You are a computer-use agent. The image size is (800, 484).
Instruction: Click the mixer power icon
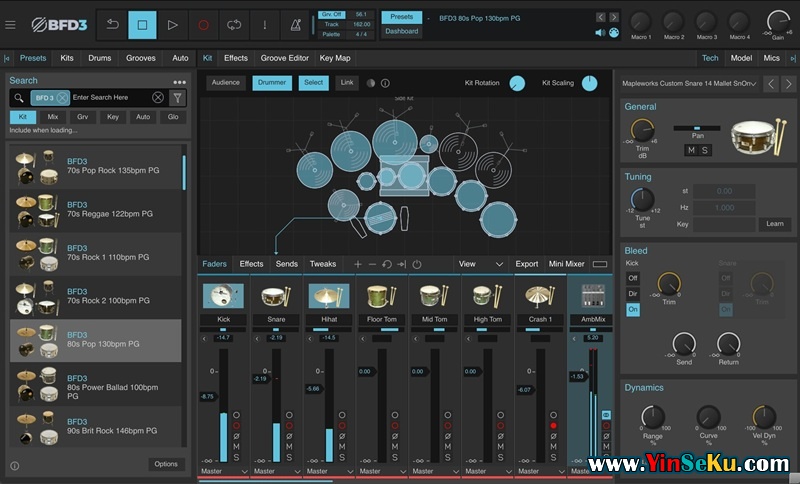click(417, 264)
